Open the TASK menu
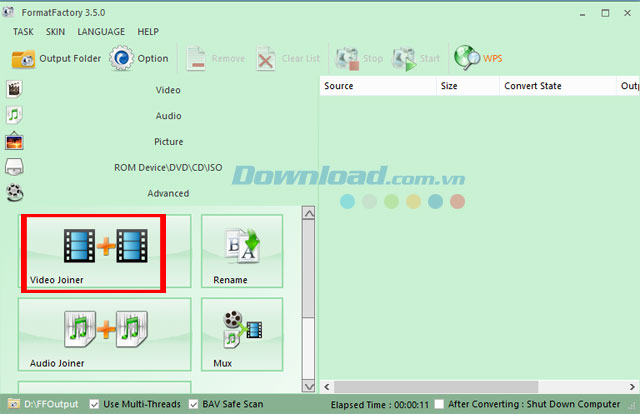The image size is (640, 414). pyautogui.click(x=23, y=32)
